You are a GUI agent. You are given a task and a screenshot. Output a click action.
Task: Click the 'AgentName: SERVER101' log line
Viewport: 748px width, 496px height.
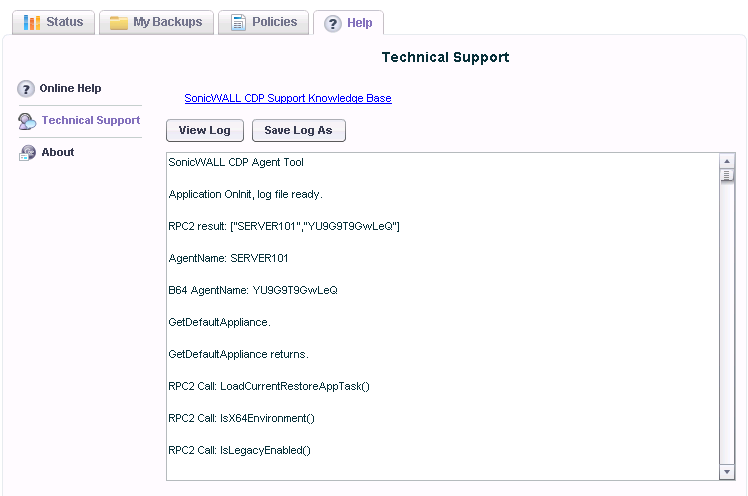pos(228,258)
